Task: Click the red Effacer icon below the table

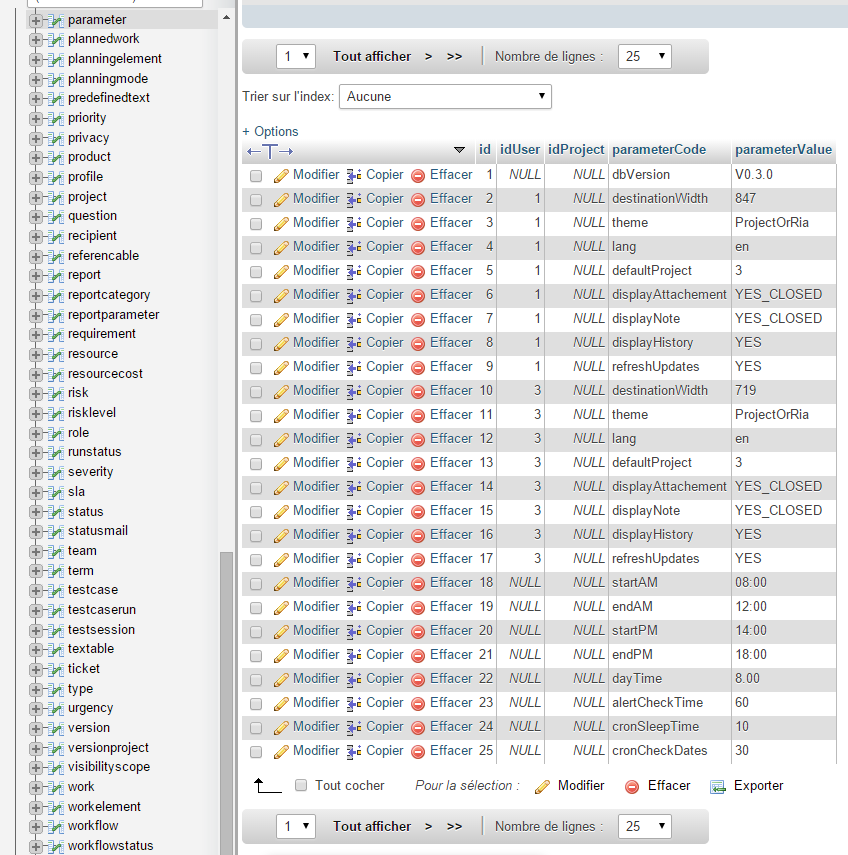Action: pos(632,786)
